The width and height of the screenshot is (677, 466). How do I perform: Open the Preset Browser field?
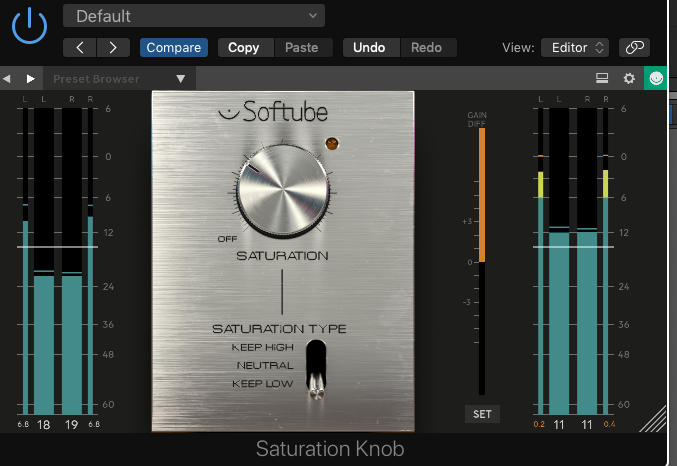(x=120, y=79)
